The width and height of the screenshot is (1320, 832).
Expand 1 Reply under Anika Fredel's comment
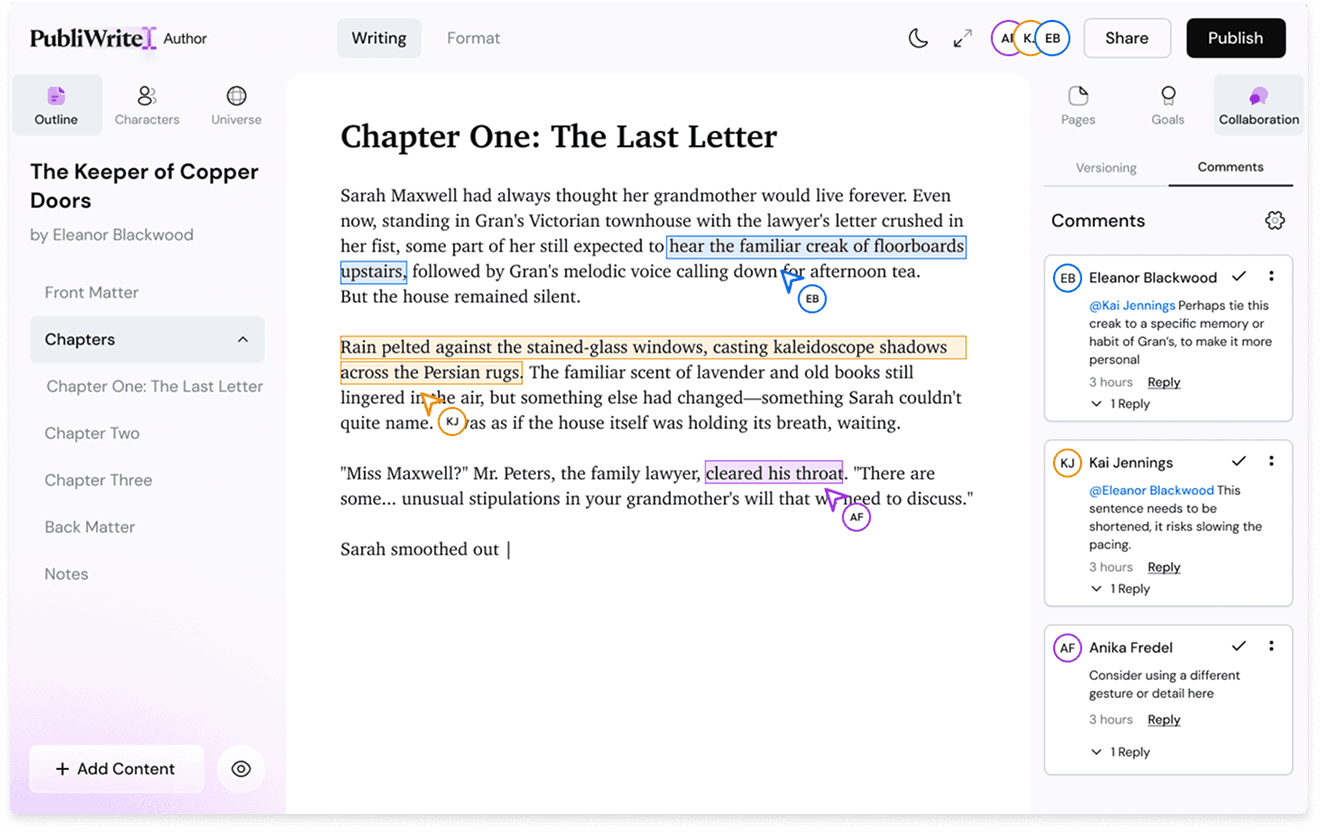(1121, 752)
